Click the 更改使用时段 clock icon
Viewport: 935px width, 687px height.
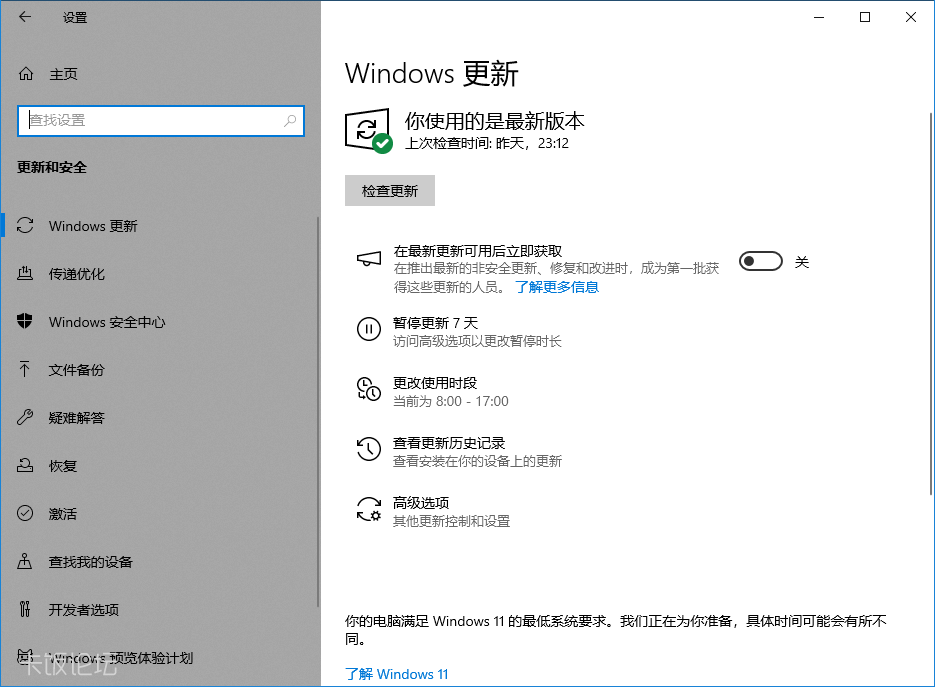pos(369,390)
